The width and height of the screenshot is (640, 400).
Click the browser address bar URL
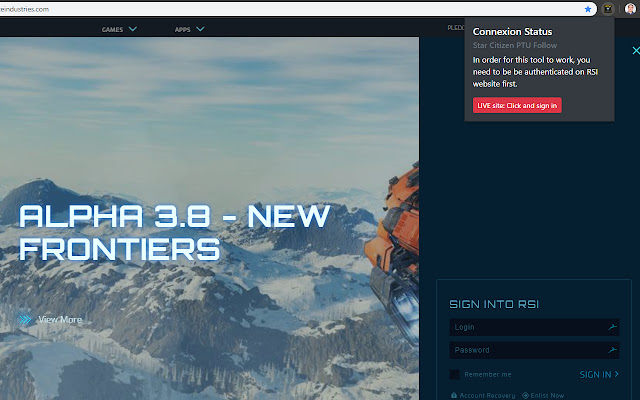tap(24, 9)
